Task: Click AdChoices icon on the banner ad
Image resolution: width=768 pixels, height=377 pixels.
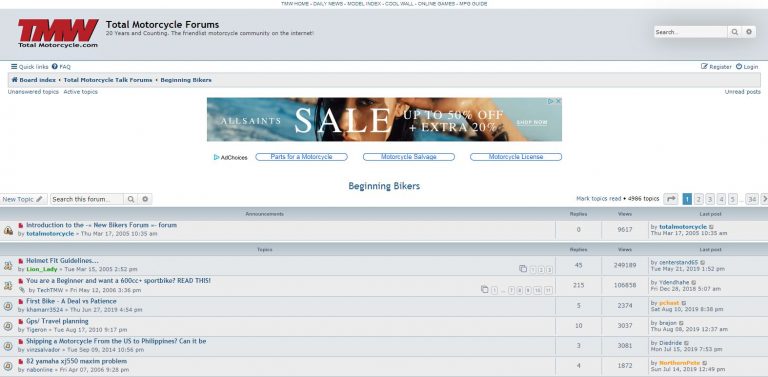Action: (551, 101)
